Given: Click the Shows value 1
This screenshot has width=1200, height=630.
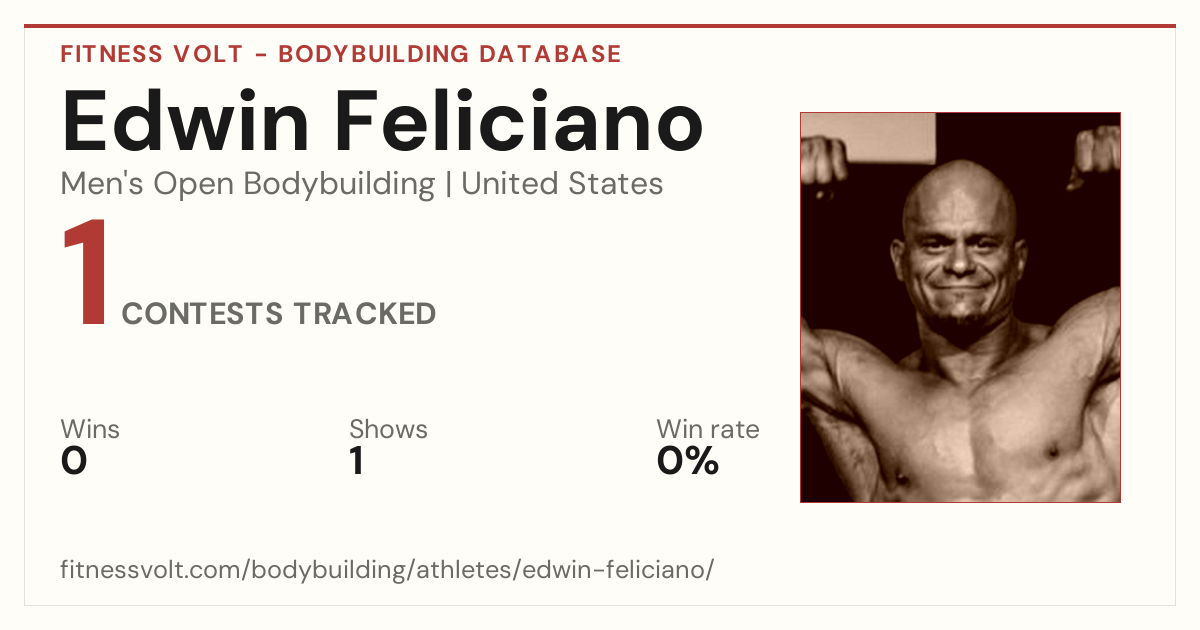Looking at the screenshot, I should coord(356,461).
